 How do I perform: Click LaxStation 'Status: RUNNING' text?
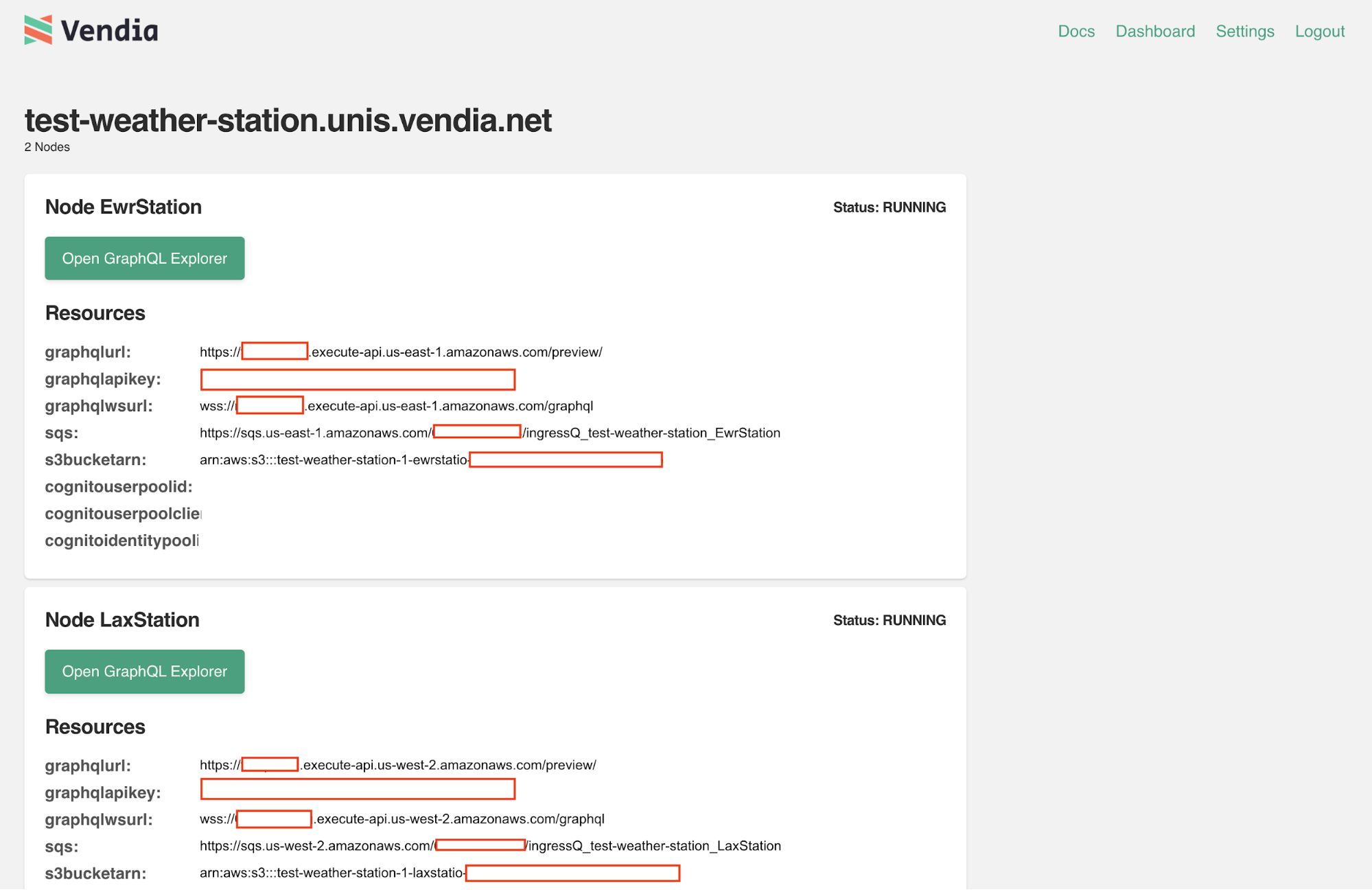tap(890, 620)
